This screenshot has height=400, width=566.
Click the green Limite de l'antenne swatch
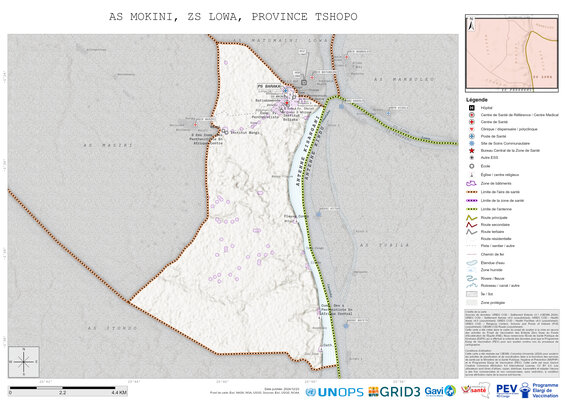click(x=471, y=209)
